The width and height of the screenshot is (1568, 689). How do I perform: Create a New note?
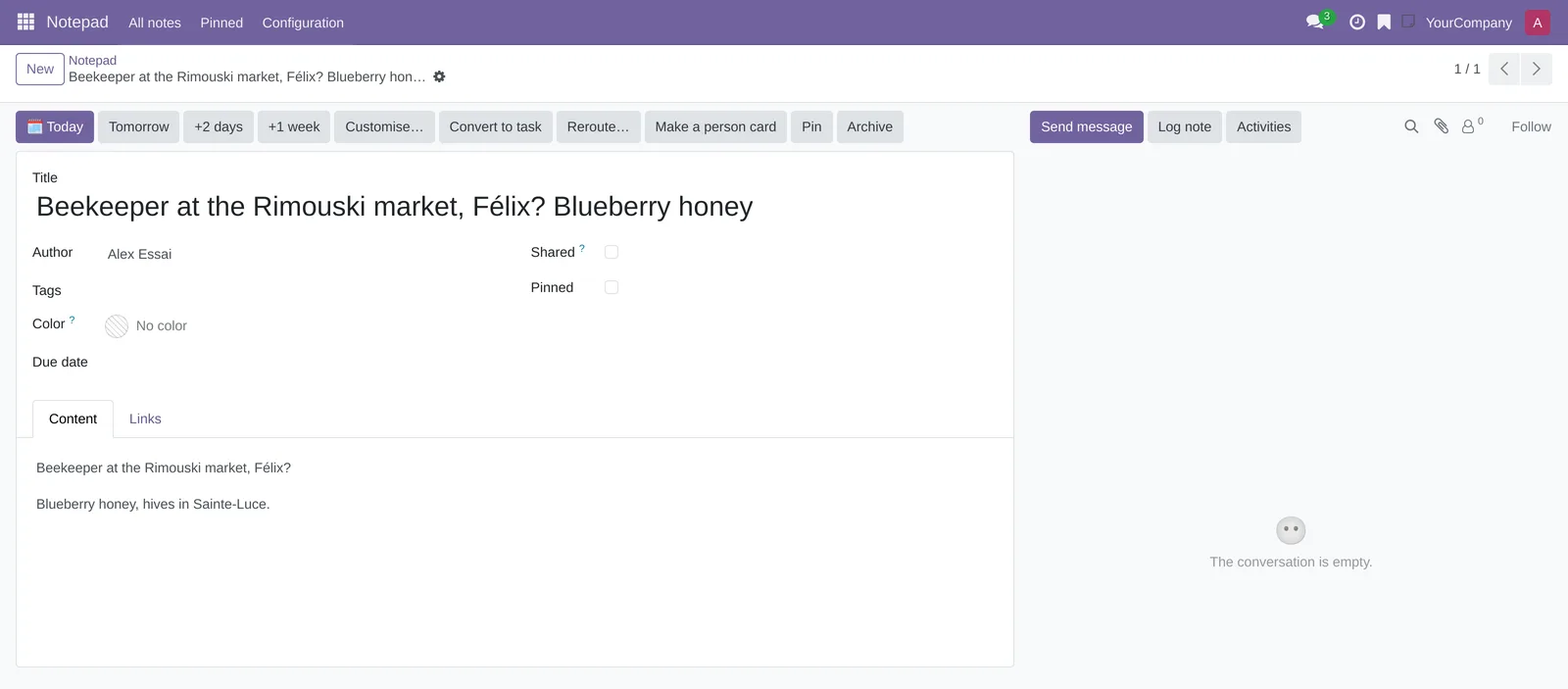[40, 69]
